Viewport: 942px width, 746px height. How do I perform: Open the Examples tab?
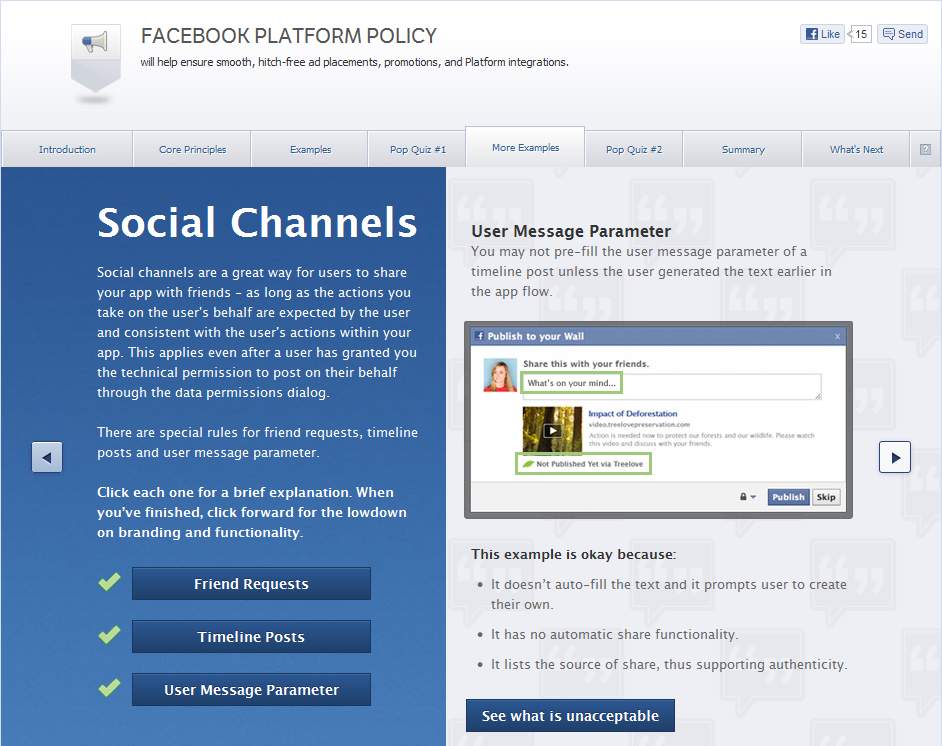pyautogui.click(x=310, y=150)
